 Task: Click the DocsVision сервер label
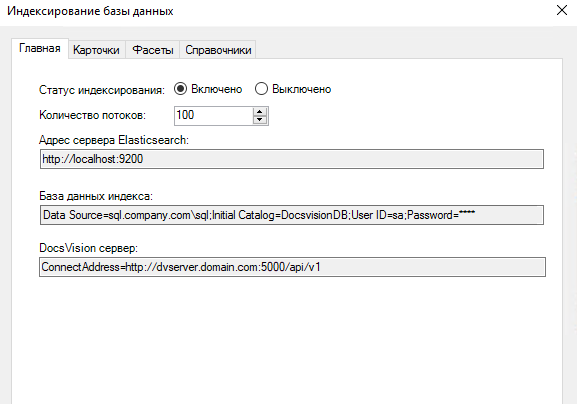click(x=88, y=248)
